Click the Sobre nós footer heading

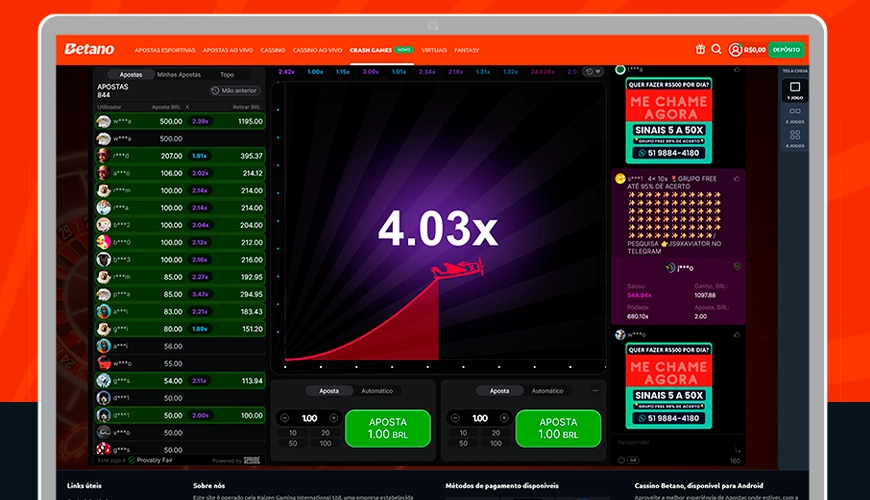pos(209,486)
